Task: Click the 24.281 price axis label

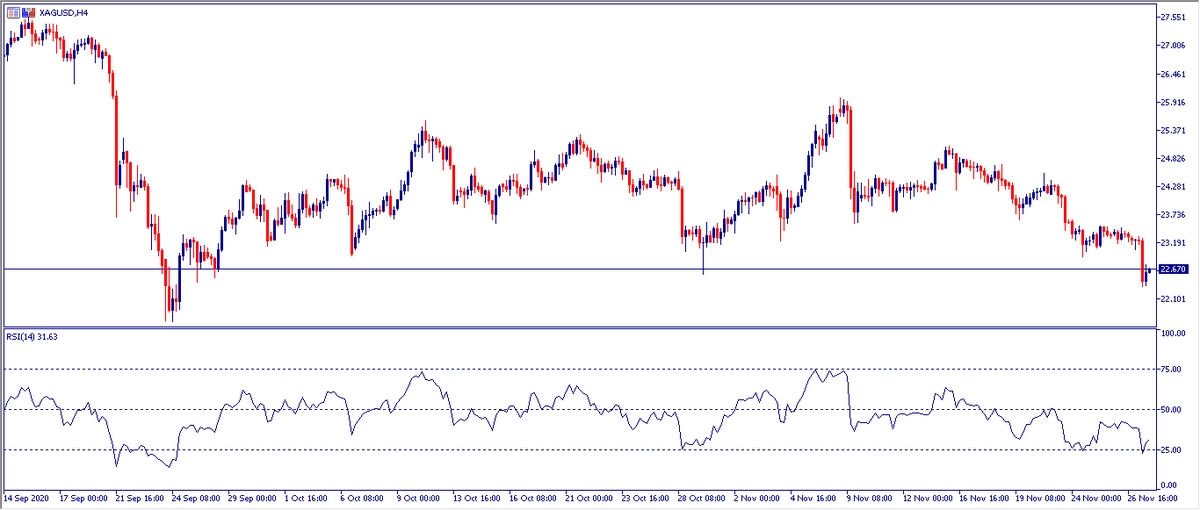Action: [1173, 186]
